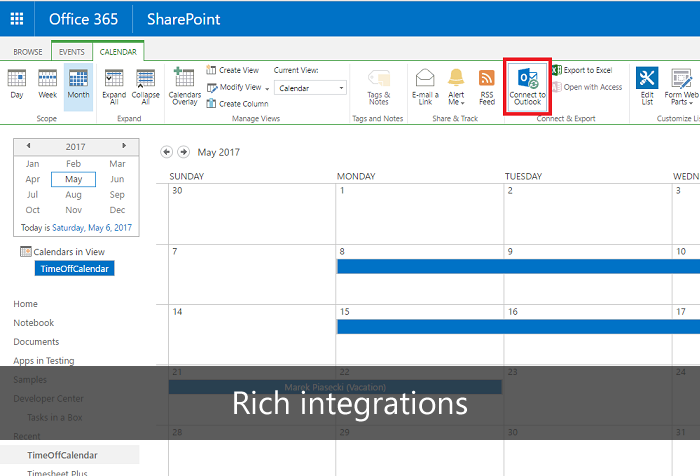This screenshot has width=700, height=476.
Task: Open the RSS Feed
Action: point(487,87)
